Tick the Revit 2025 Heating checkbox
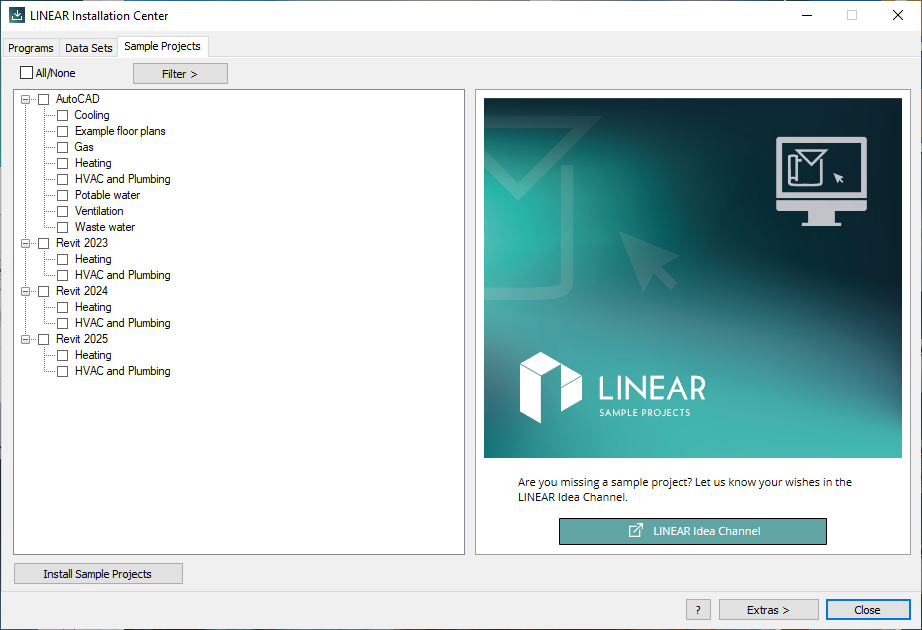Image resolution: width=922 pixels, height=630 pixels. point(62,355)
